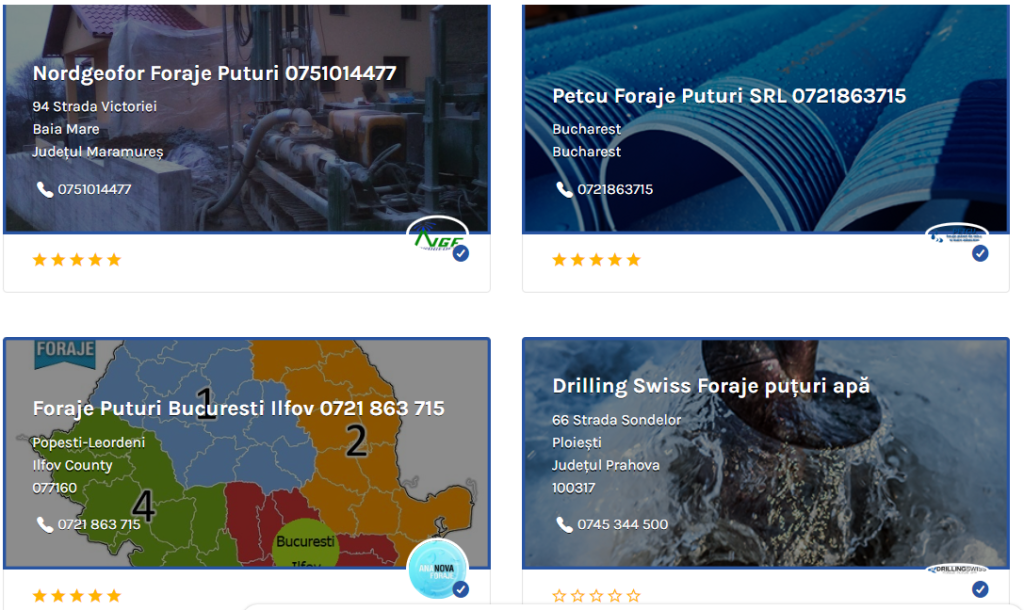Click the verified checkmark on Petcu card
Viewport: 1024px width, 610px height.
pos(980,253)
